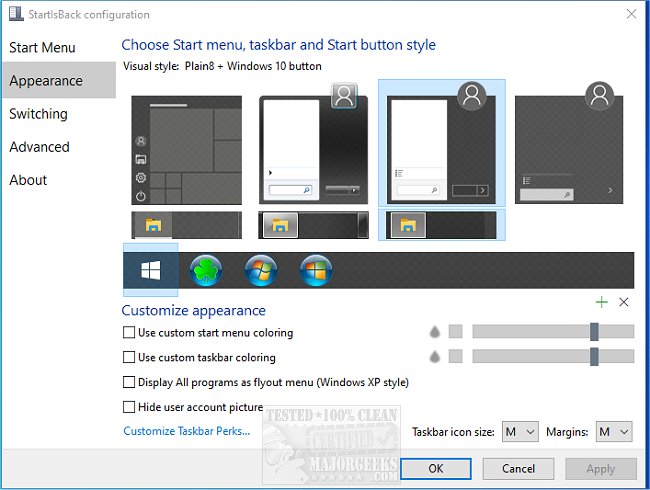Screen dimensions: 650x490
Task: Select the Windows 10 tiled start menu style
Action: pos(187,150)
